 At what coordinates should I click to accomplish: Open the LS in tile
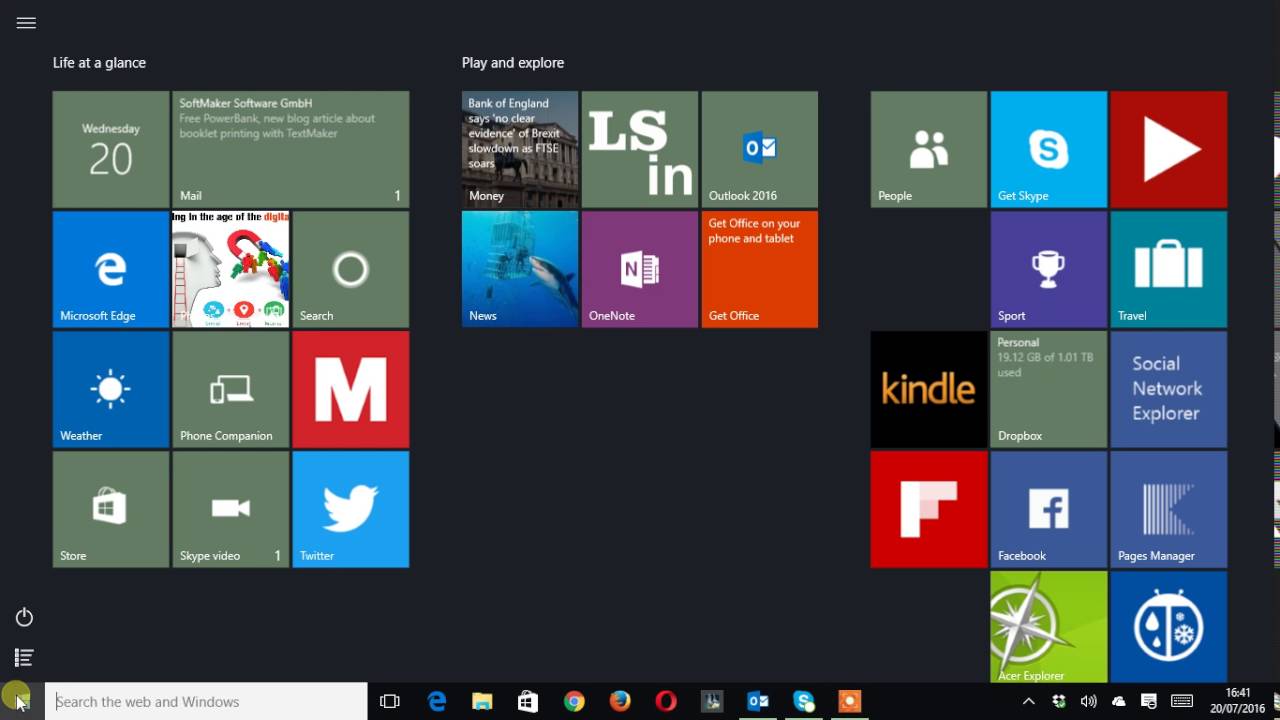[640, 149]
